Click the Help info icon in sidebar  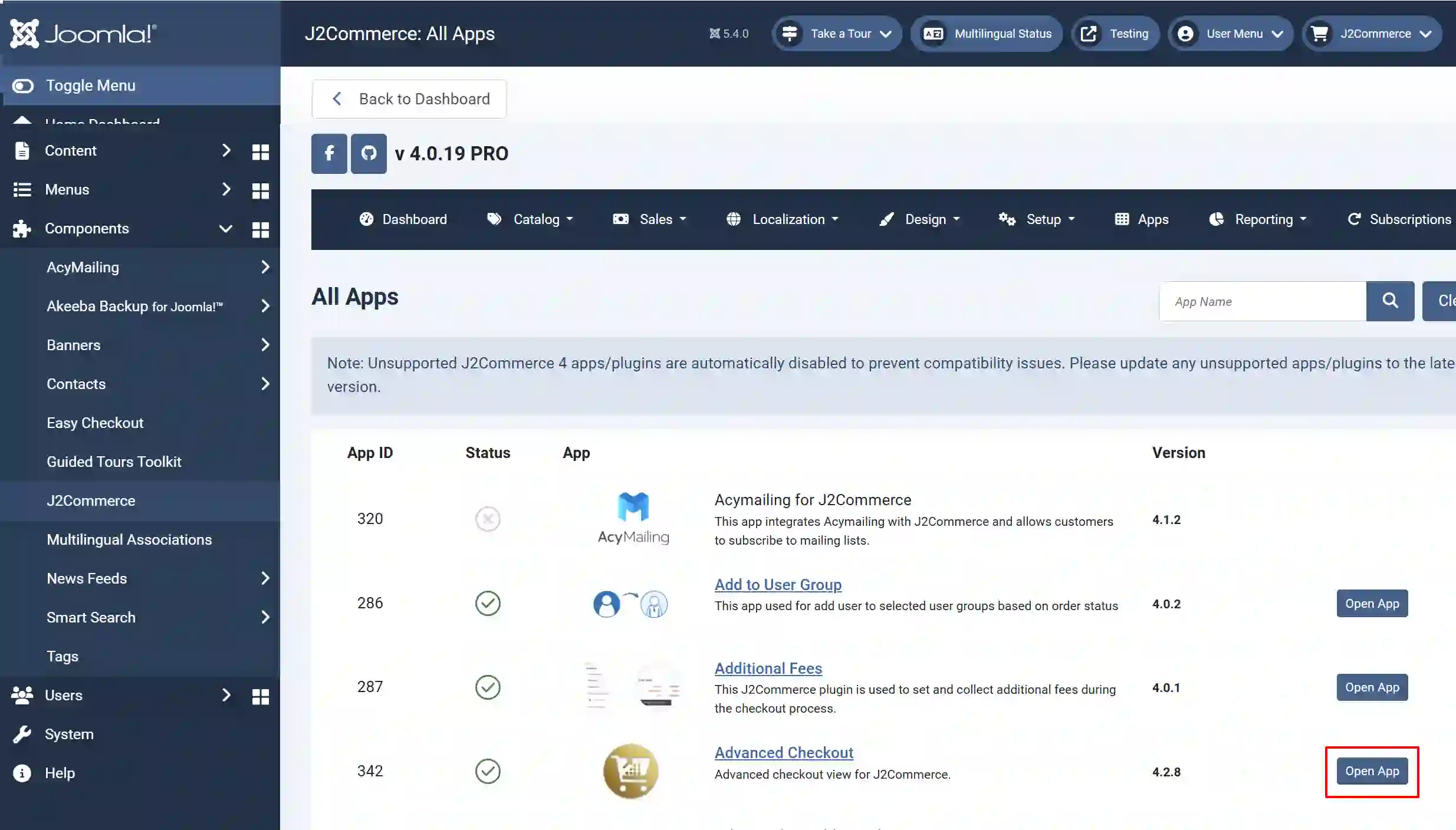pyautogui.click(x=22, y=773)
